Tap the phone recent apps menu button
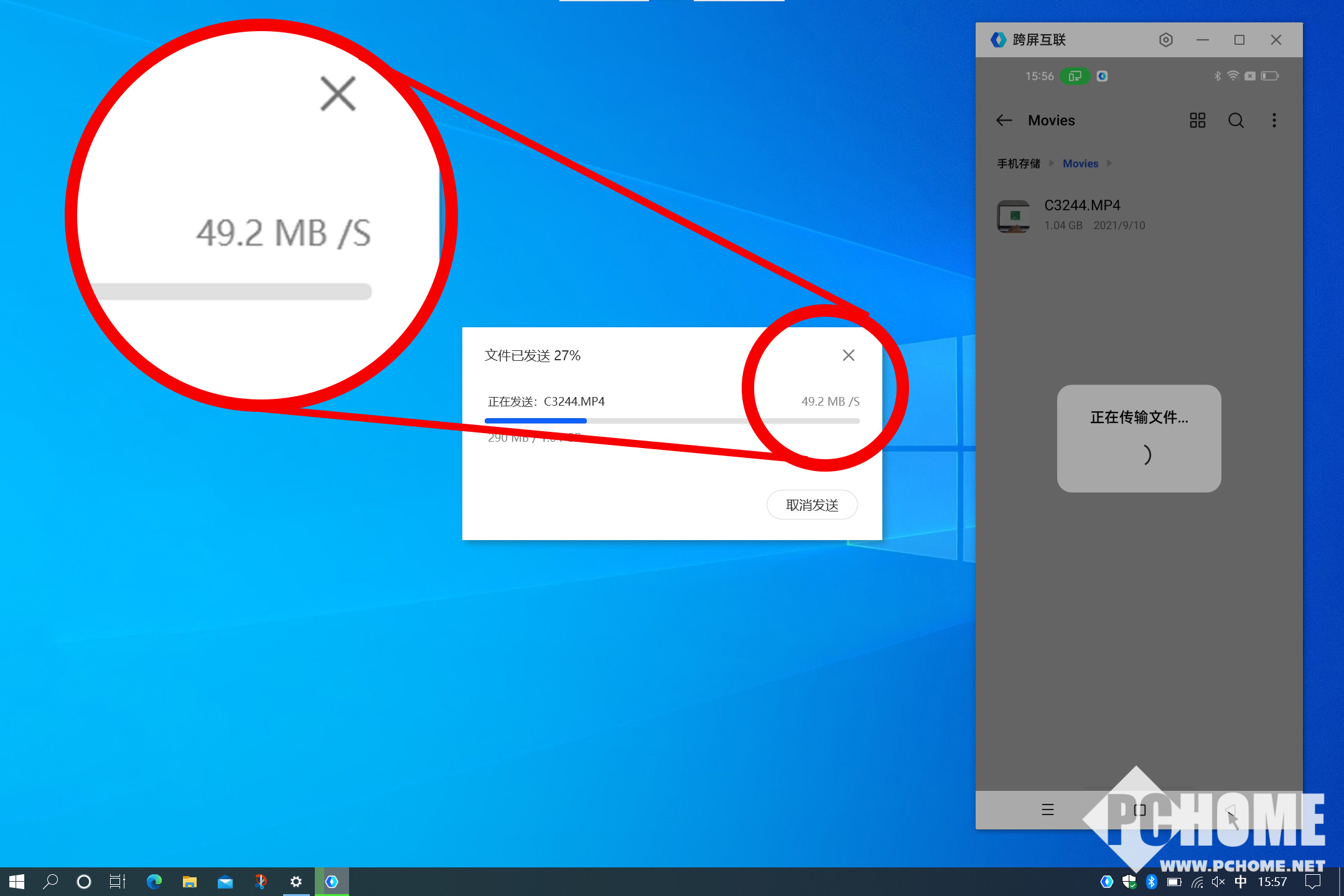Screen dimensions: 1344x896 pos(1048,810)
